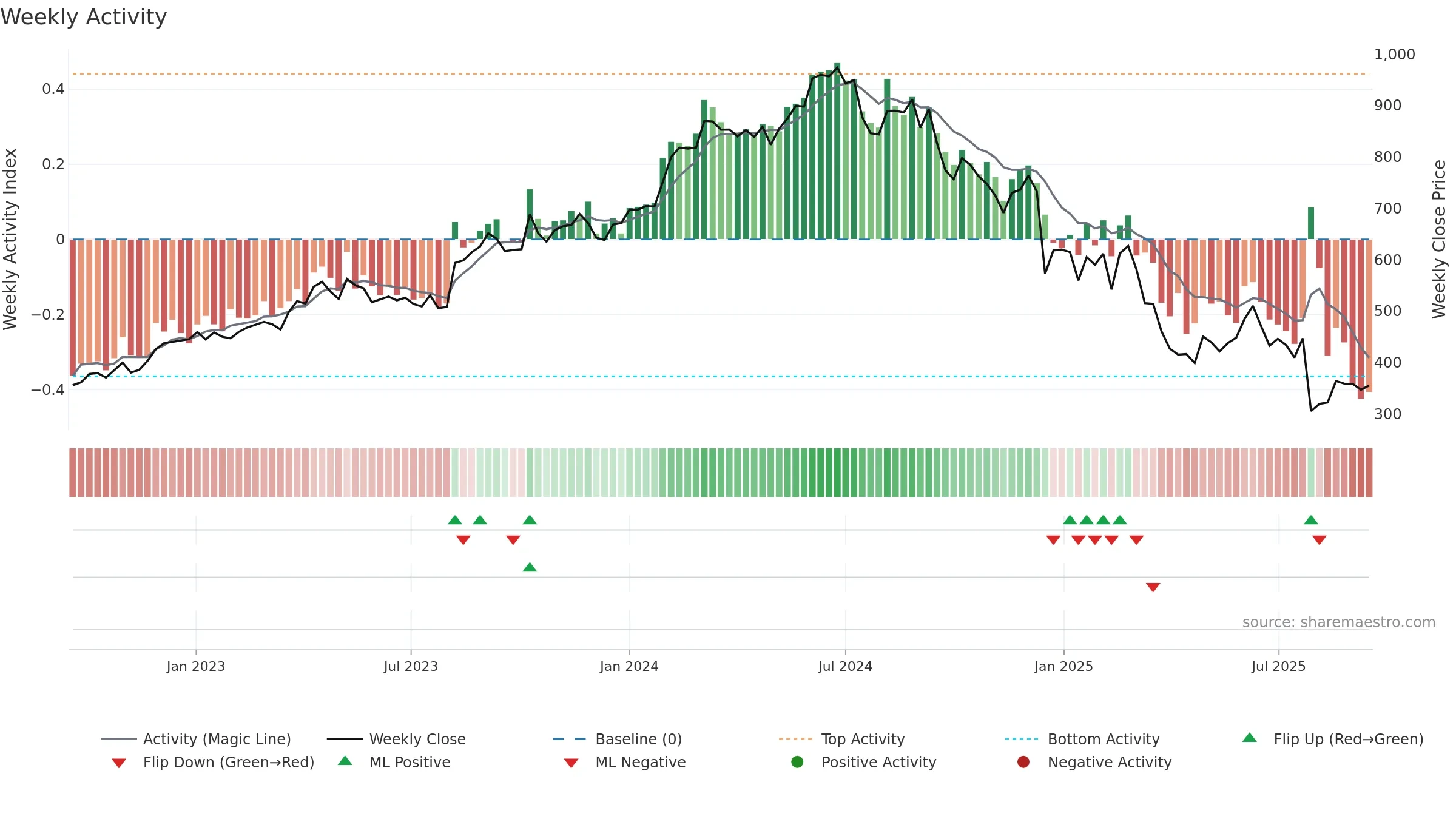The image size is (1456, 819).
Task: Click the −0.4 activity axis tick
Action: tap(47, 389)
